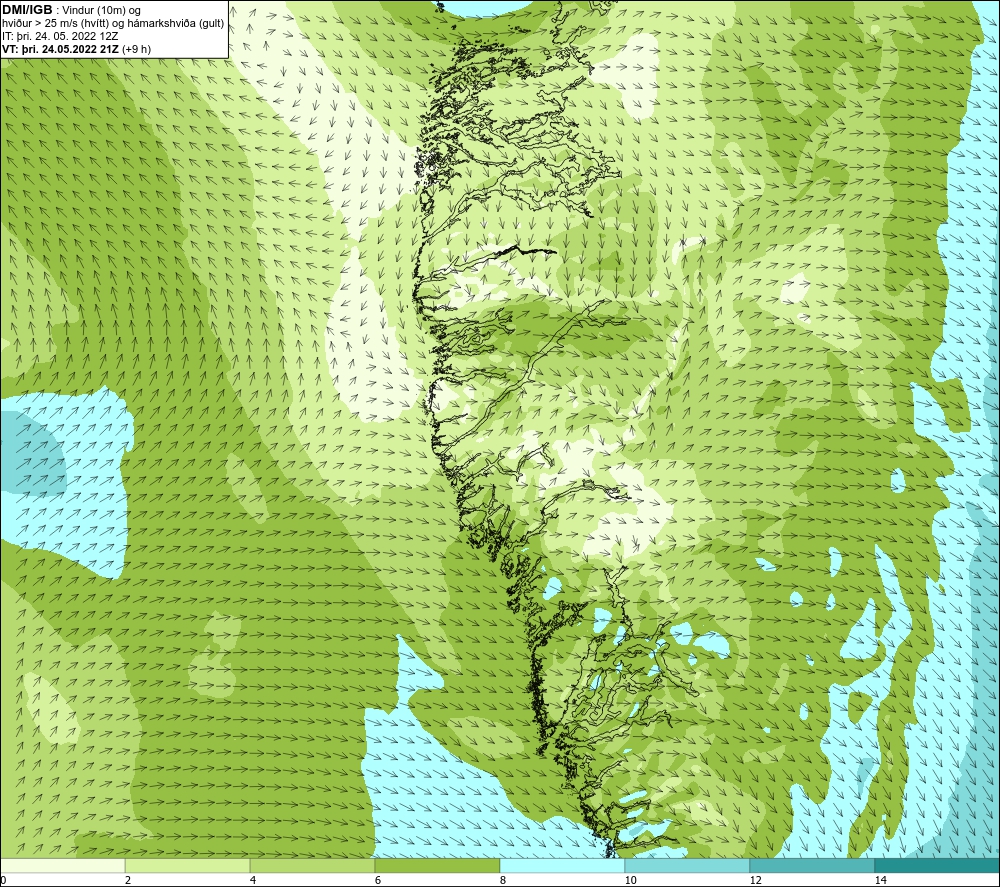
Task: Click the legend scale value '14'
Action: pyautogui.click(x=881, y=880)
